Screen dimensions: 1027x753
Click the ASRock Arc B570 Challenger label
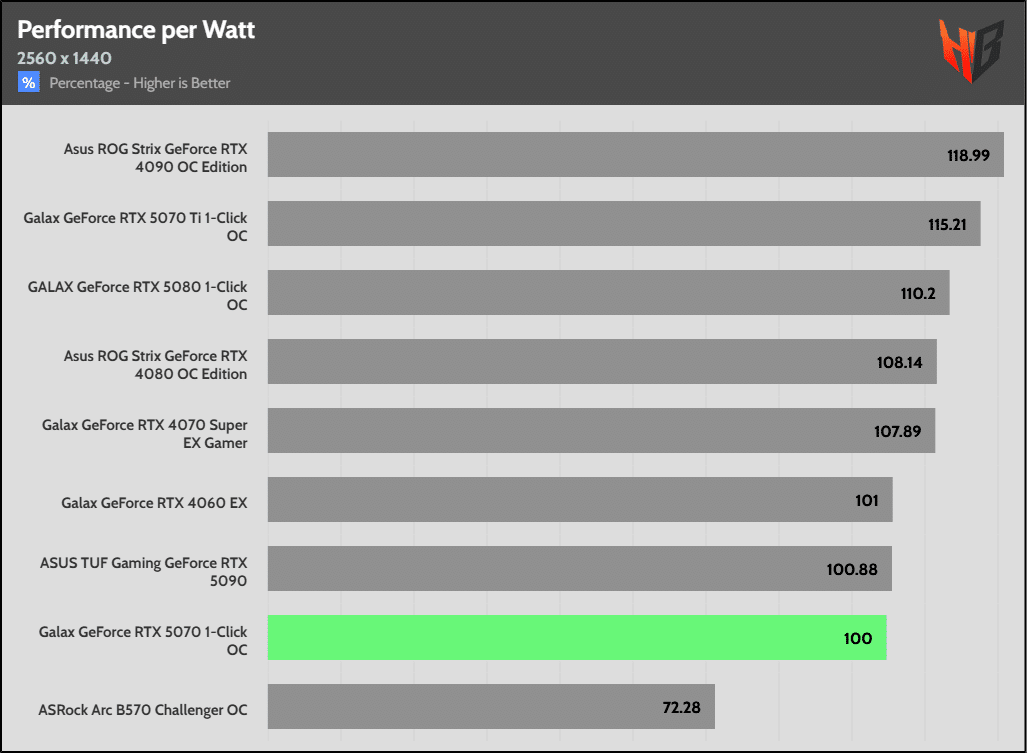coord(143,710)
